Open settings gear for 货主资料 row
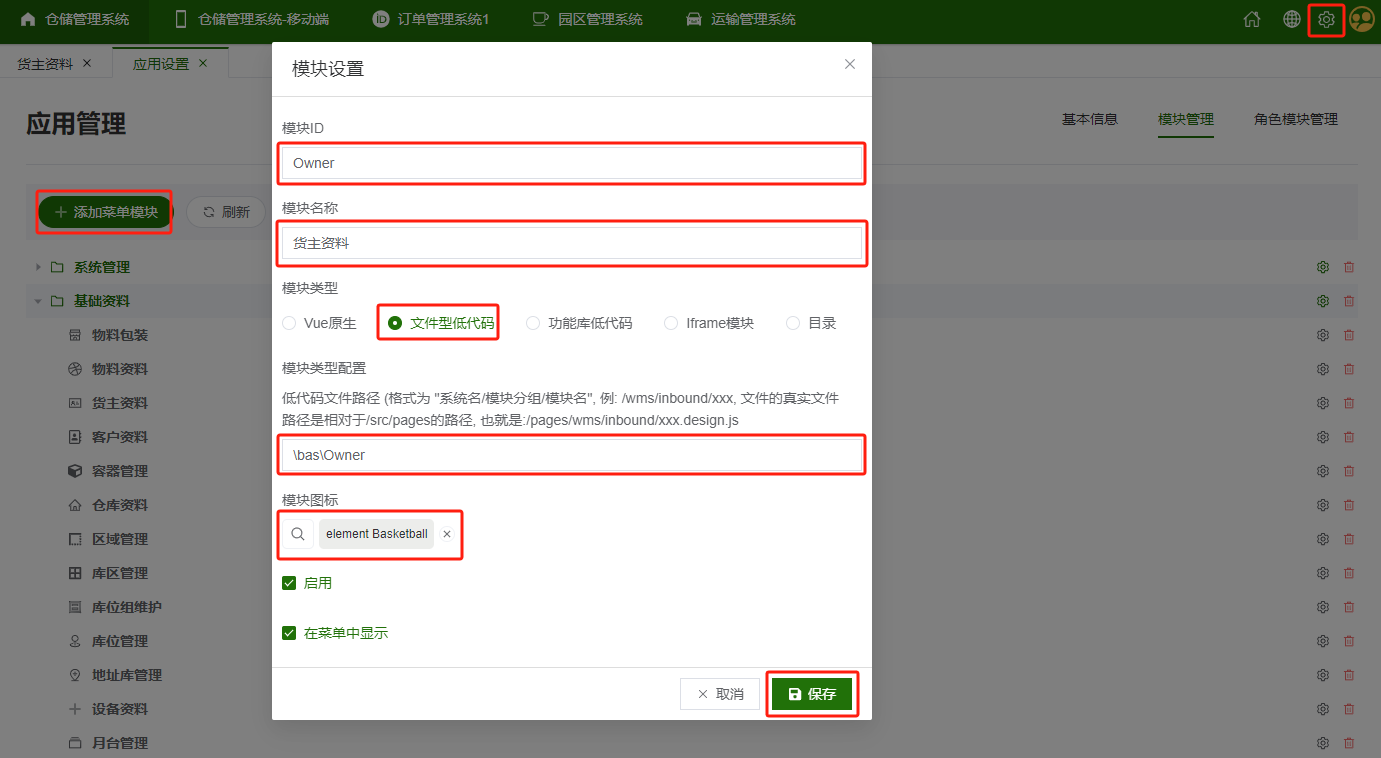 1323,403
